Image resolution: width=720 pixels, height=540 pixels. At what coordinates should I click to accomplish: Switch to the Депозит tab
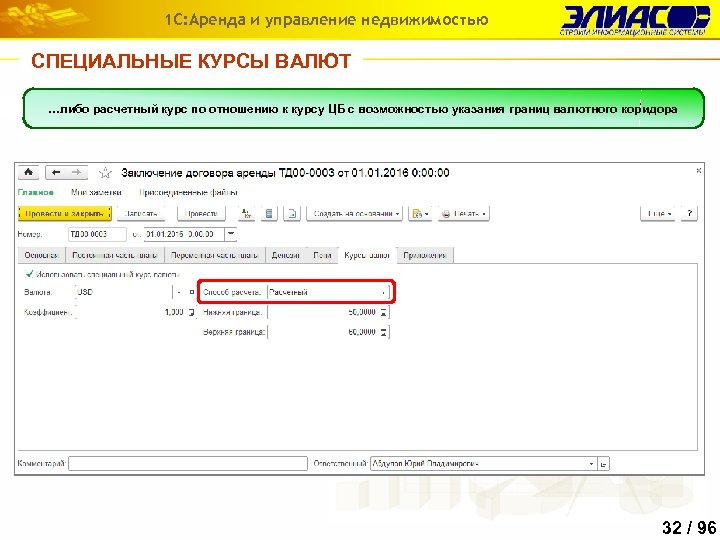pyautogui.click(x=286, y=255)
